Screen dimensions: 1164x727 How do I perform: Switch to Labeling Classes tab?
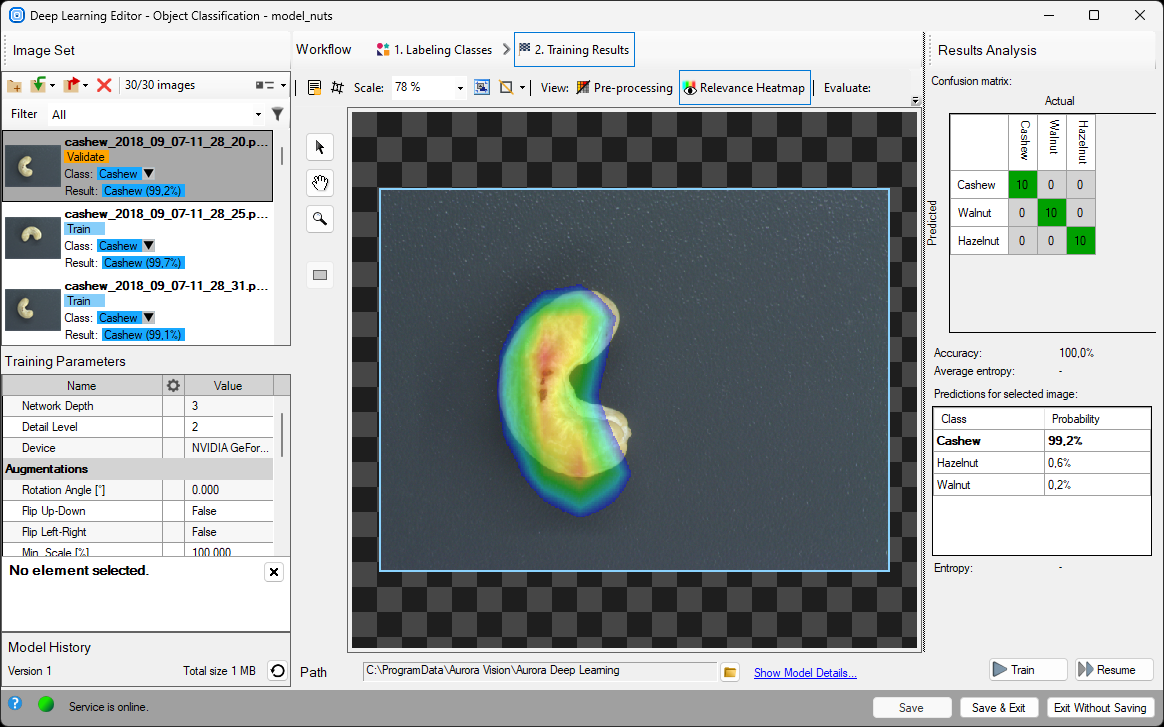pos(434,50)
